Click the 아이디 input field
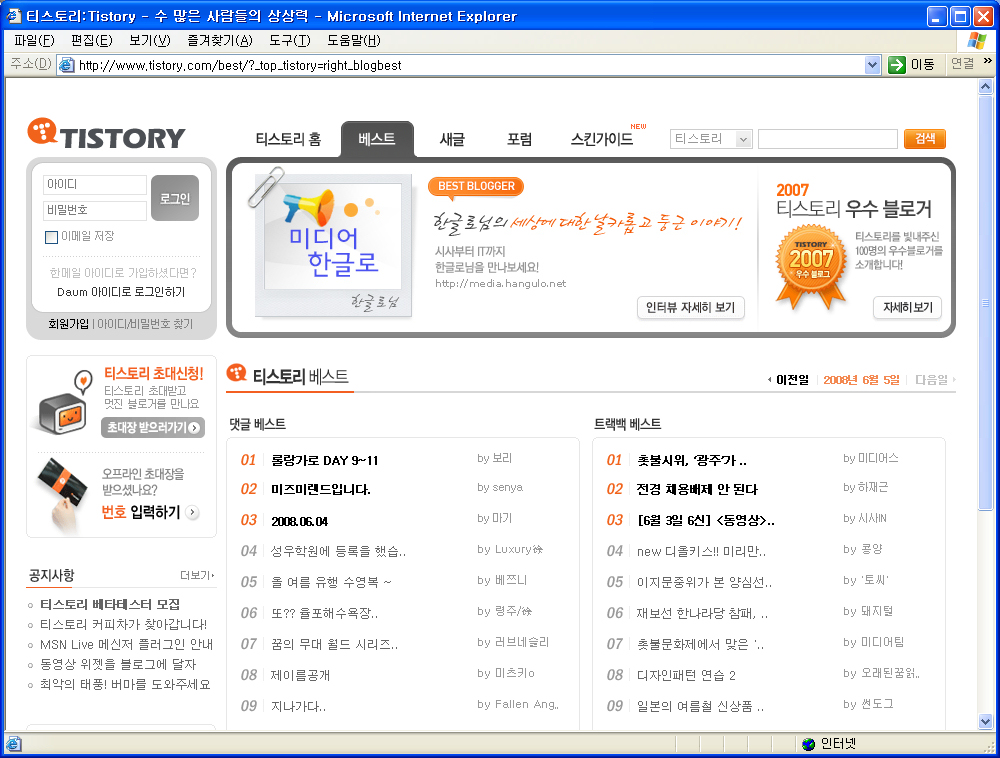Image resolution: width=1000 pixels, height=758 pixels. (x=94, y=184)
